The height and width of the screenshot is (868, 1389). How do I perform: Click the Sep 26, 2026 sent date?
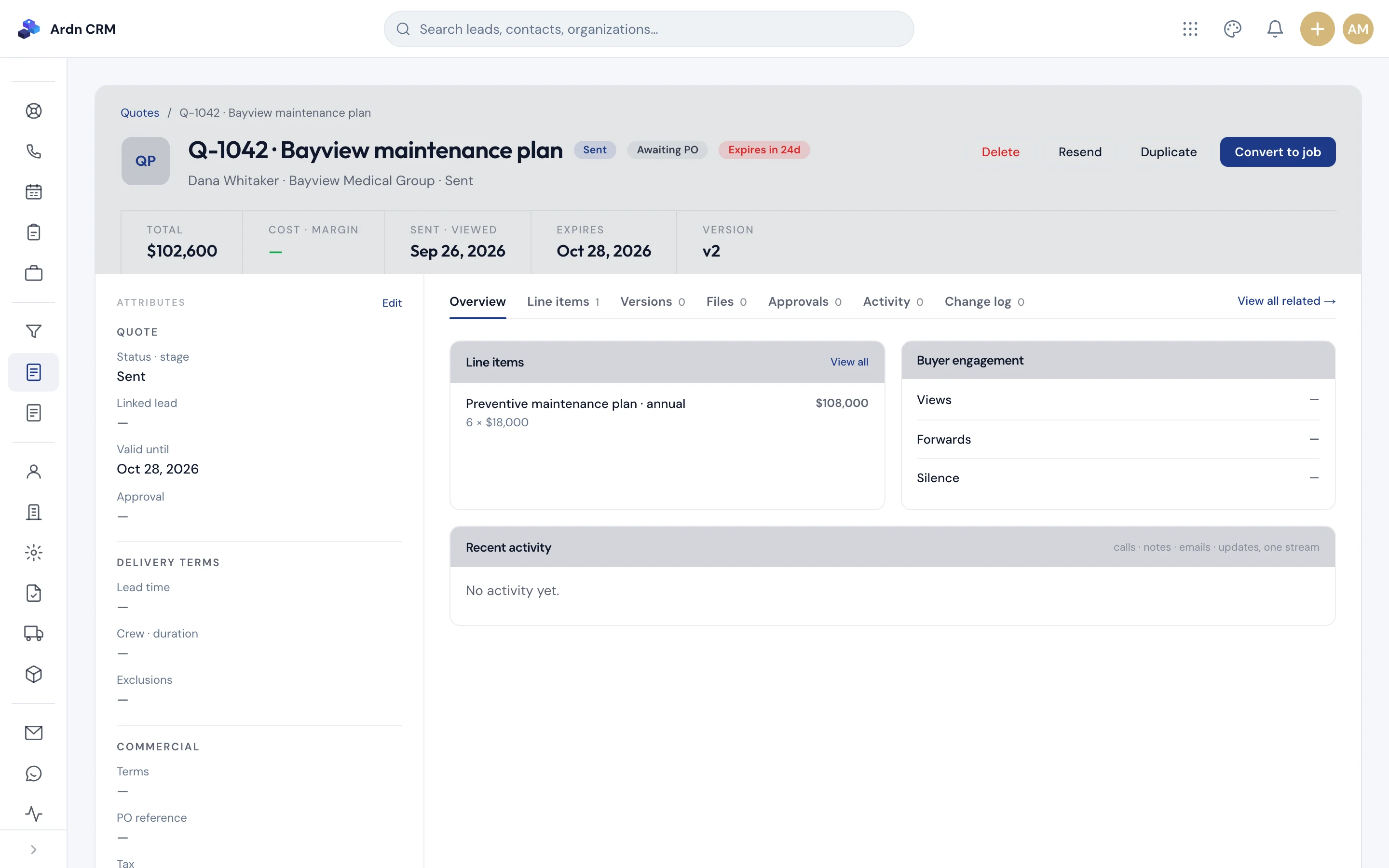[457, 251]
